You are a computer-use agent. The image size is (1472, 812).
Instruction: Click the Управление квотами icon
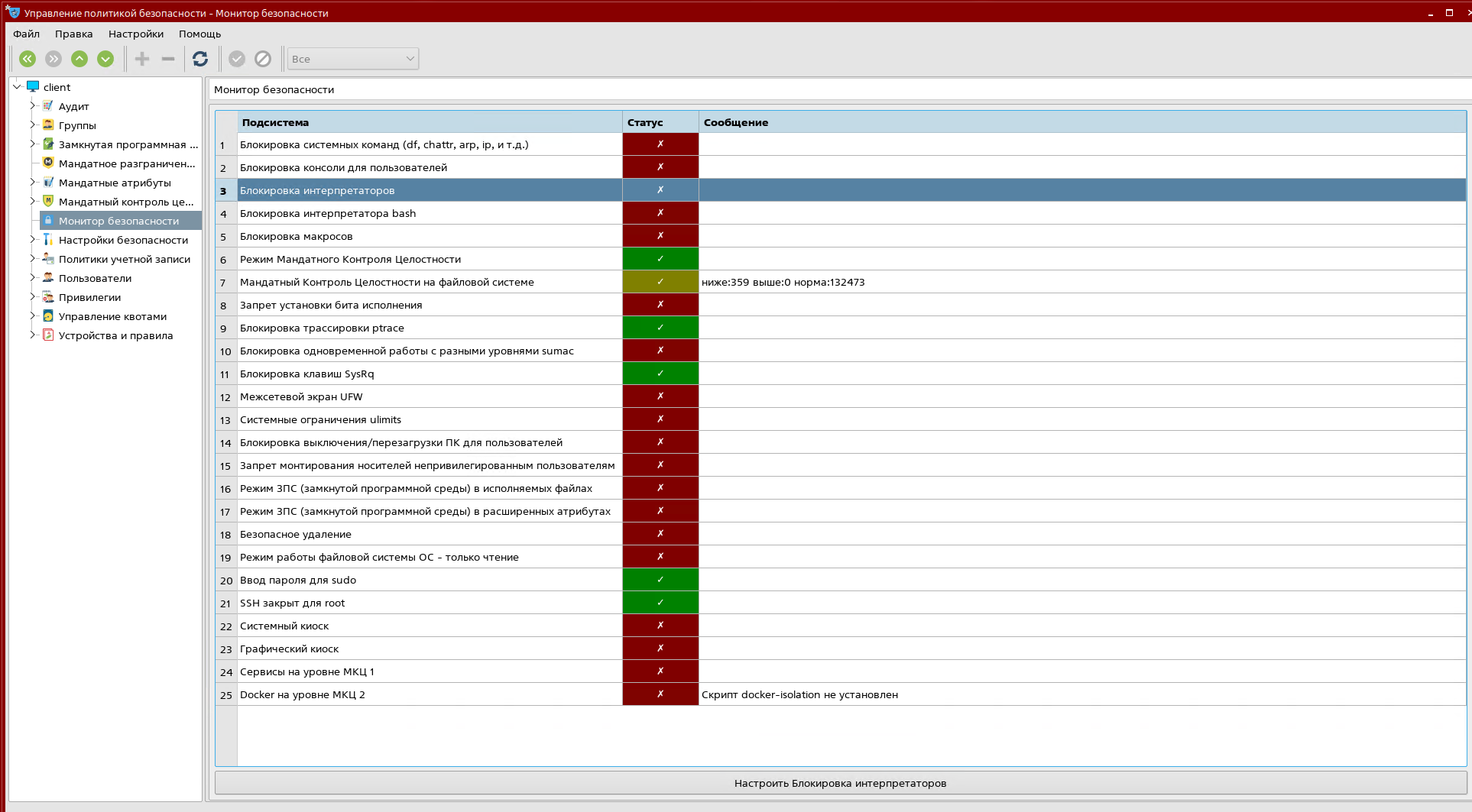[x=48, y=315]
